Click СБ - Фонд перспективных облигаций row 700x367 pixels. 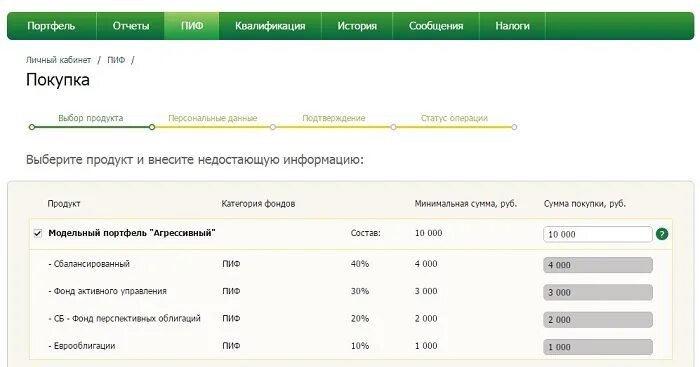pyautogui.click(x=350, y=318)
